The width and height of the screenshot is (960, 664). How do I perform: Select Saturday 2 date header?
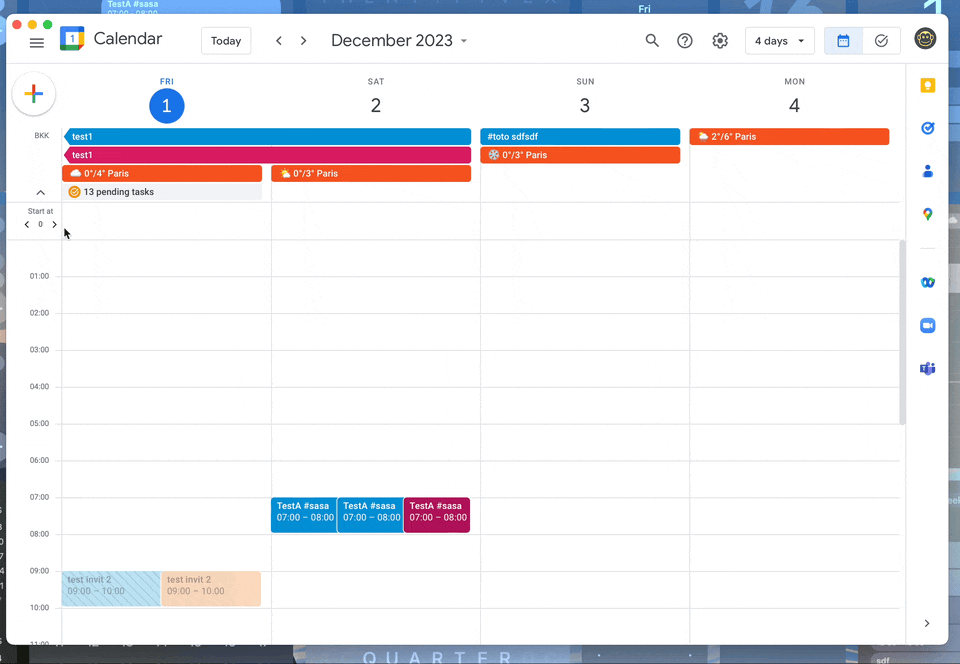[x=376, y=106]
